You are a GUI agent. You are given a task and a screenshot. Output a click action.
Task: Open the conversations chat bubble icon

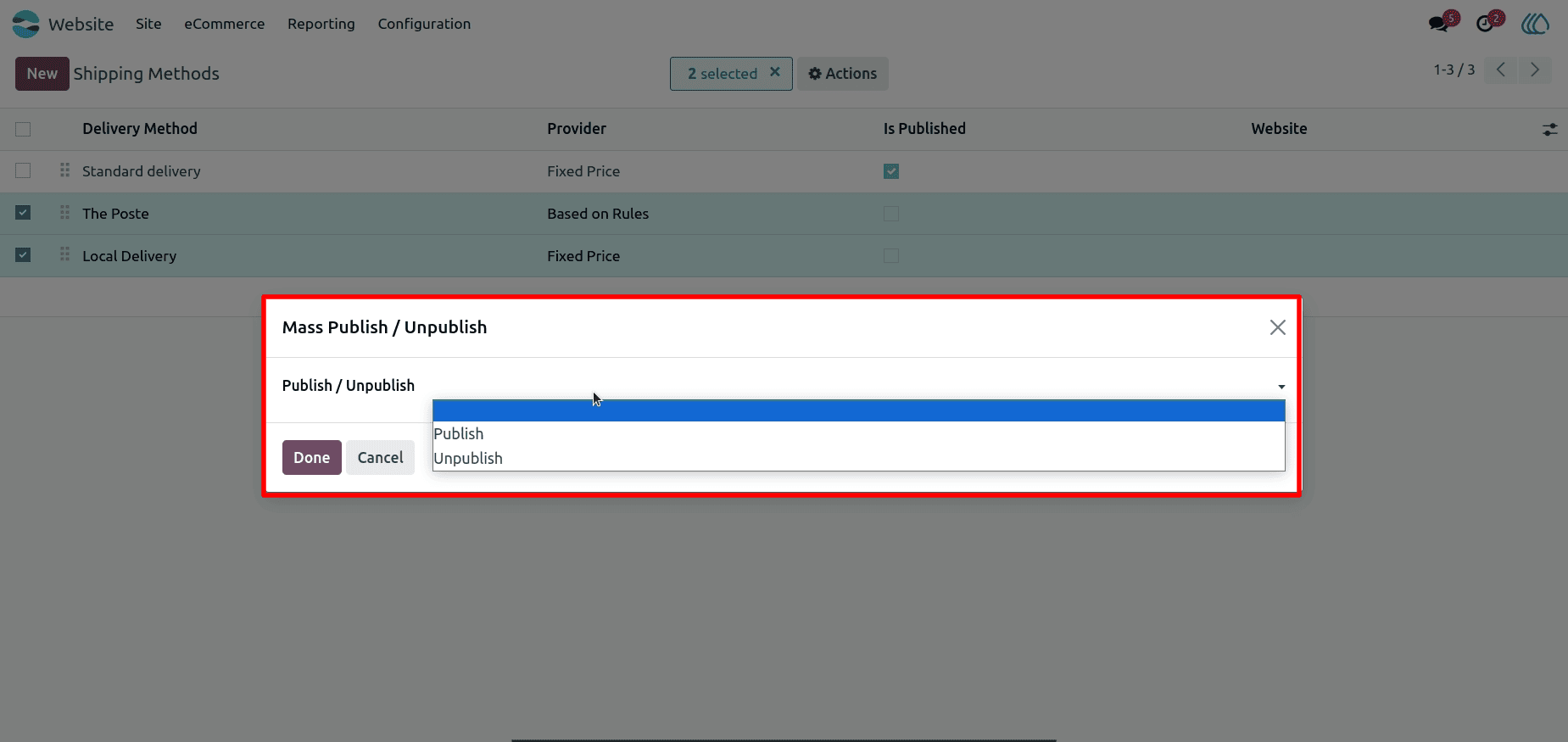click(1438, 24)
